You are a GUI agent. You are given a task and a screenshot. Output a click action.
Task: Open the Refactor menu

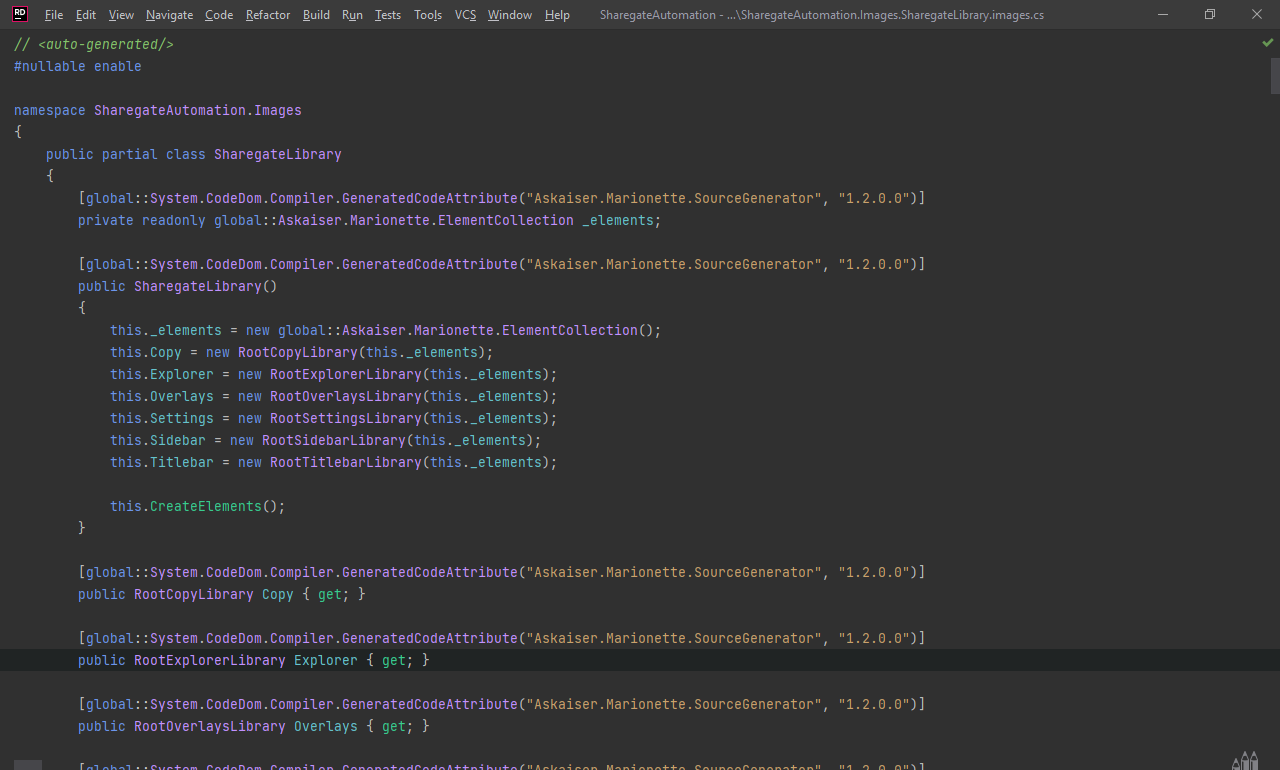click(x=268, y=15)
